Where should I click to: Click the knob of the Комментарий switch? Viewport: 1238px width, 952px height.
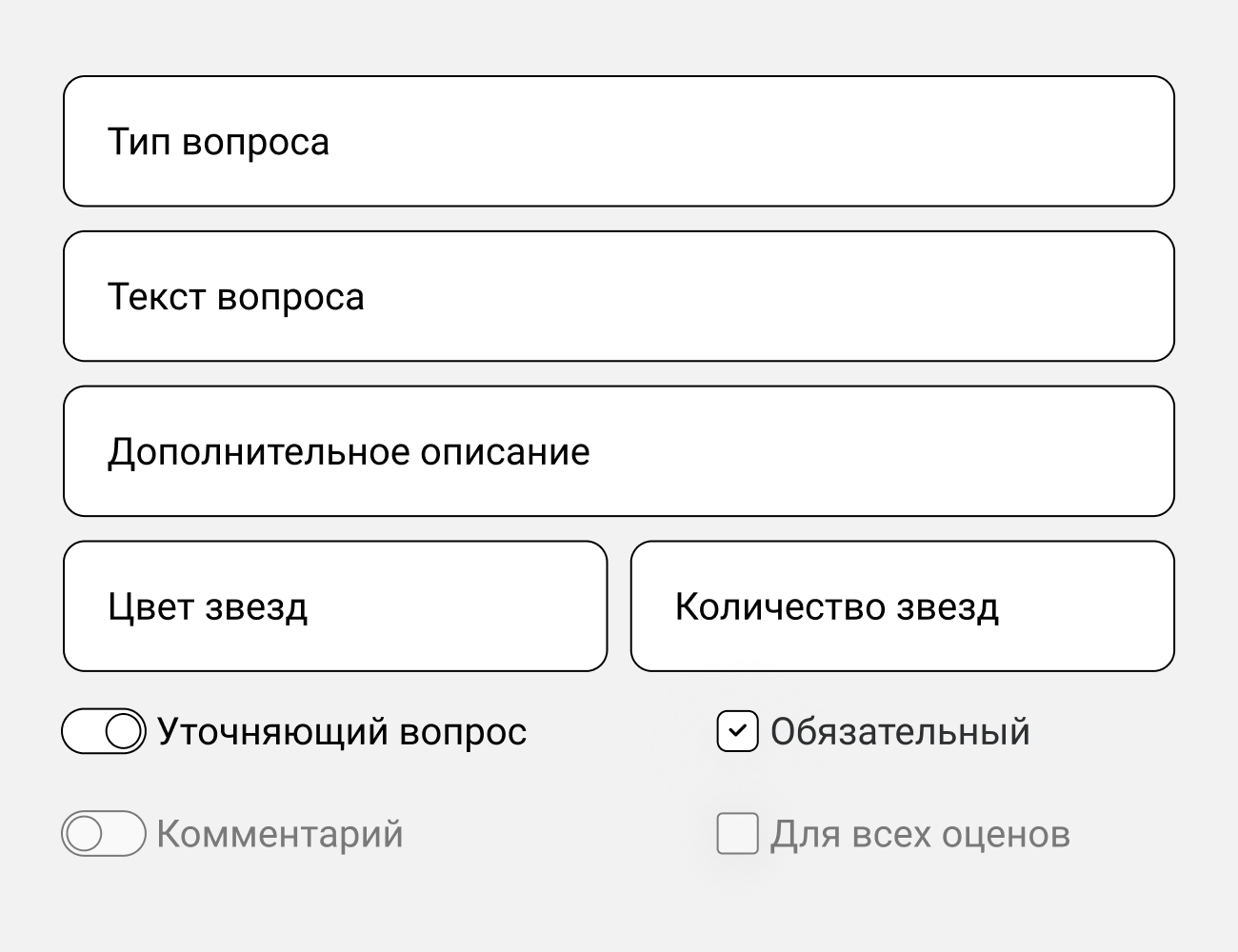click(x=85, y=834)
